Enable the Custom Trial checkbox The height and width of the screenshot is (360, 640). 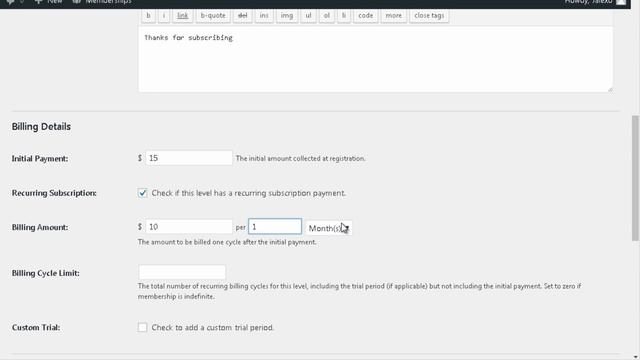(142, 327)
